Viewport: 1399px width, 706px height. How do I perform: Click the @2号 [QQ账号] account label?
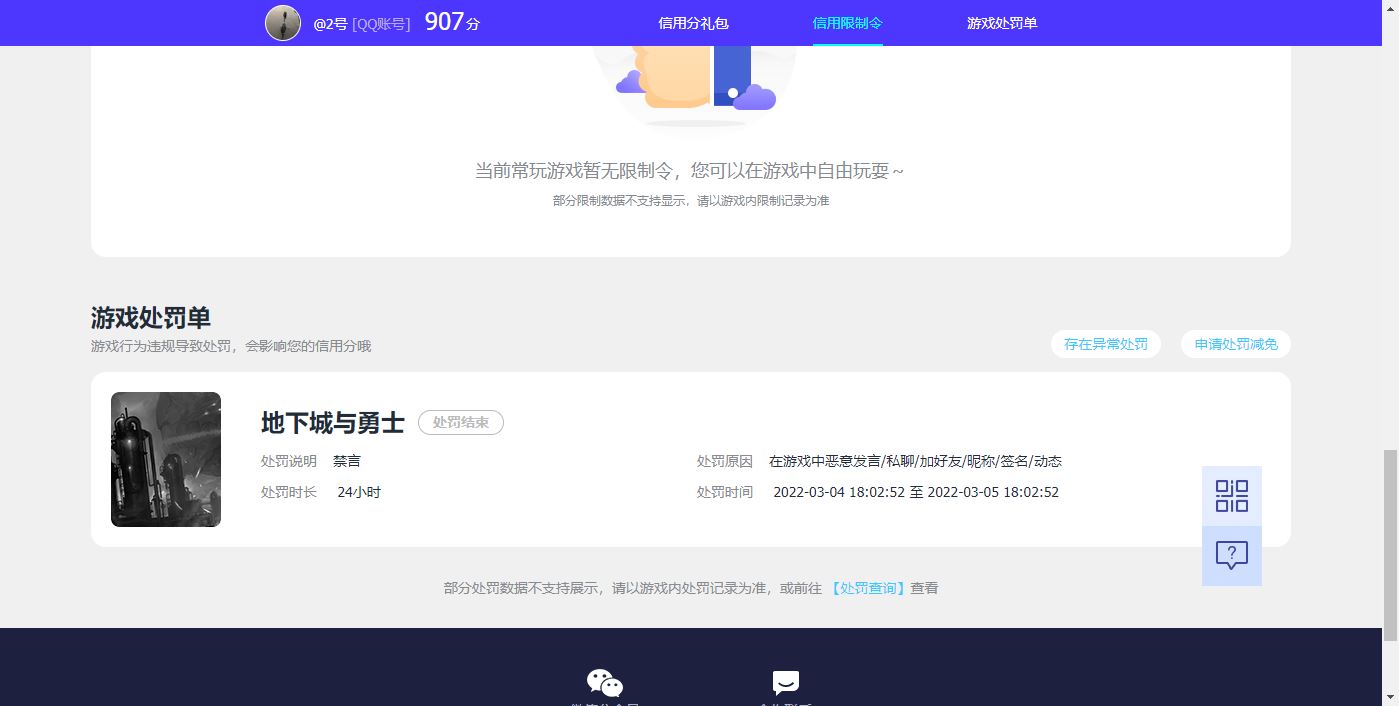point(363,23)
